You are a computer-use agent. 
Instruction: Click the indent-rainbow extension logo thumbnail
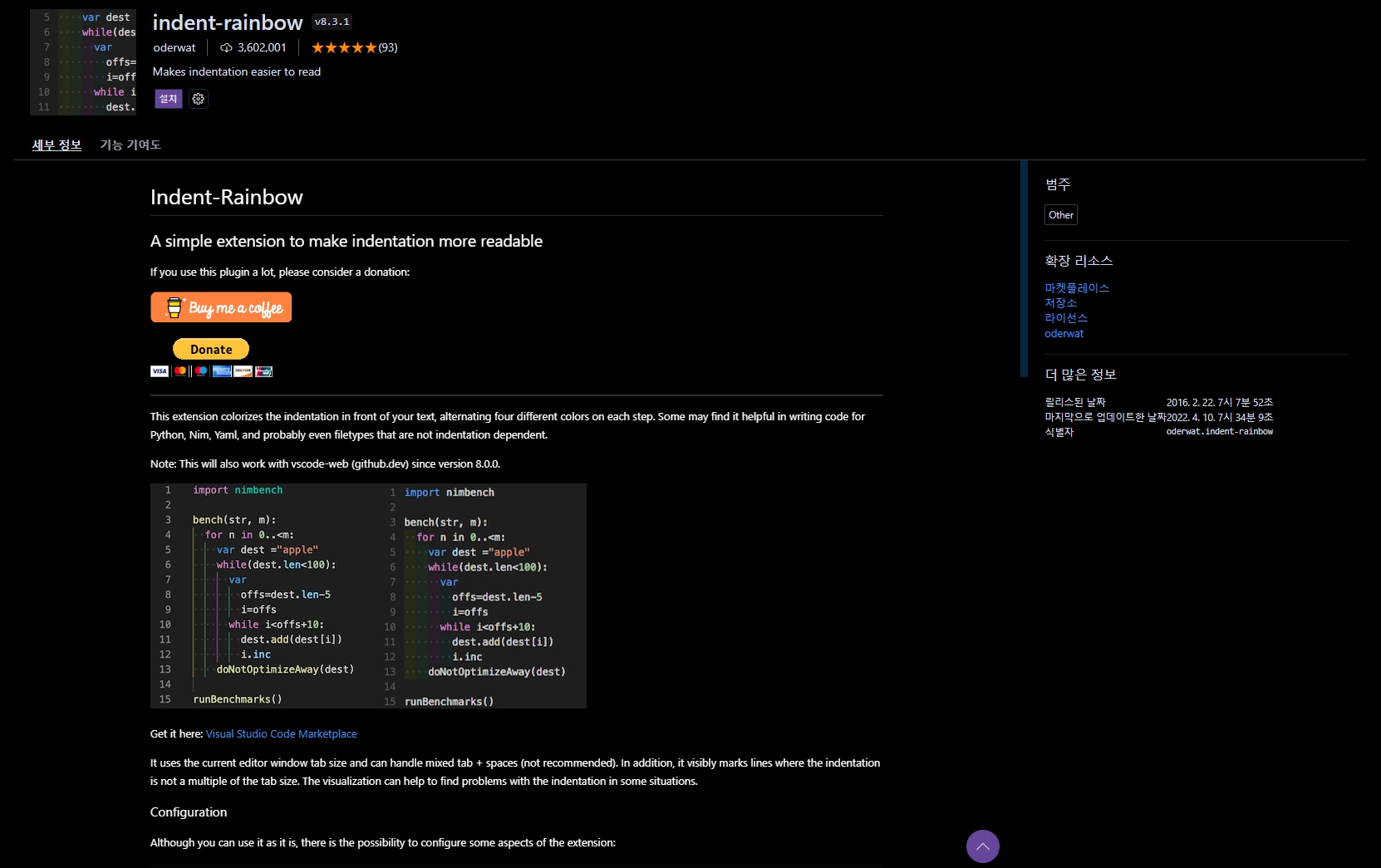[83, 62]
